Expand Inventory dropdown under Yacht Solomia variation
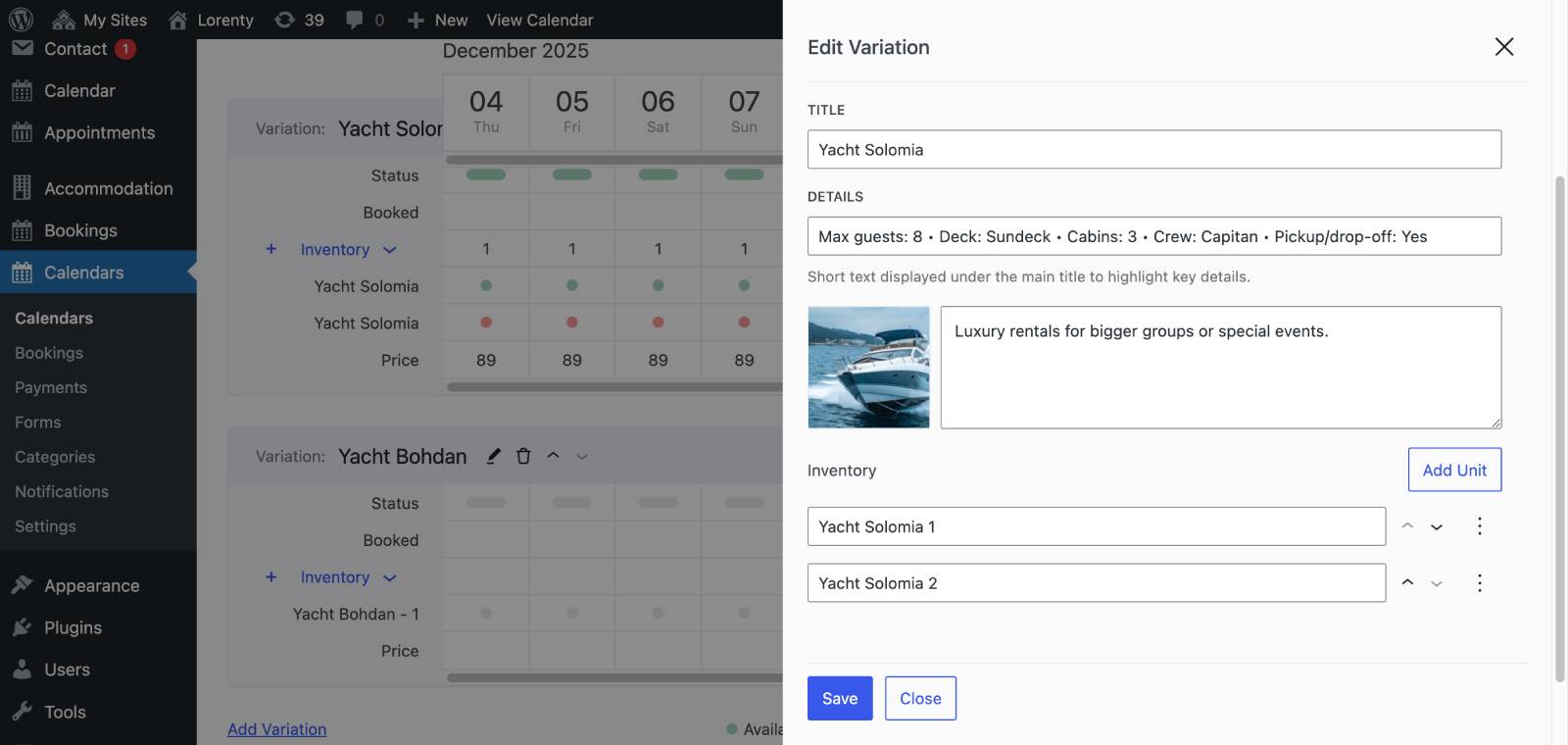 click(x=389, y=250)
